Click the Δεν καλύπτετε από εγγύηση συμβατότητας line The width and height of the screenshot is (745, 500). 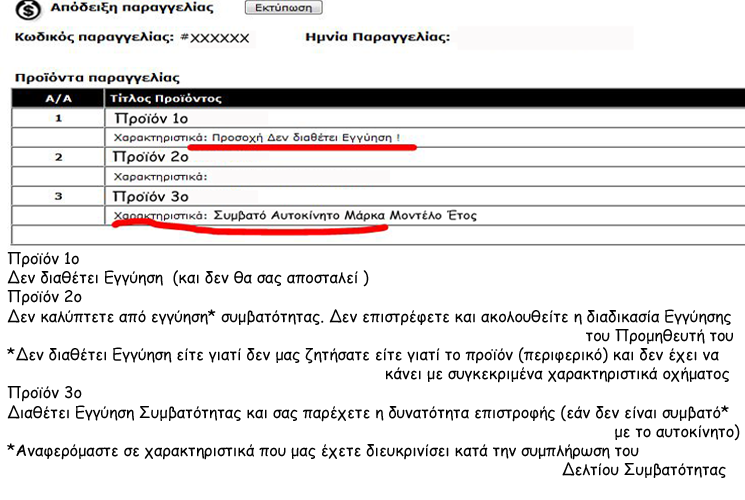(x=369, y=317)
